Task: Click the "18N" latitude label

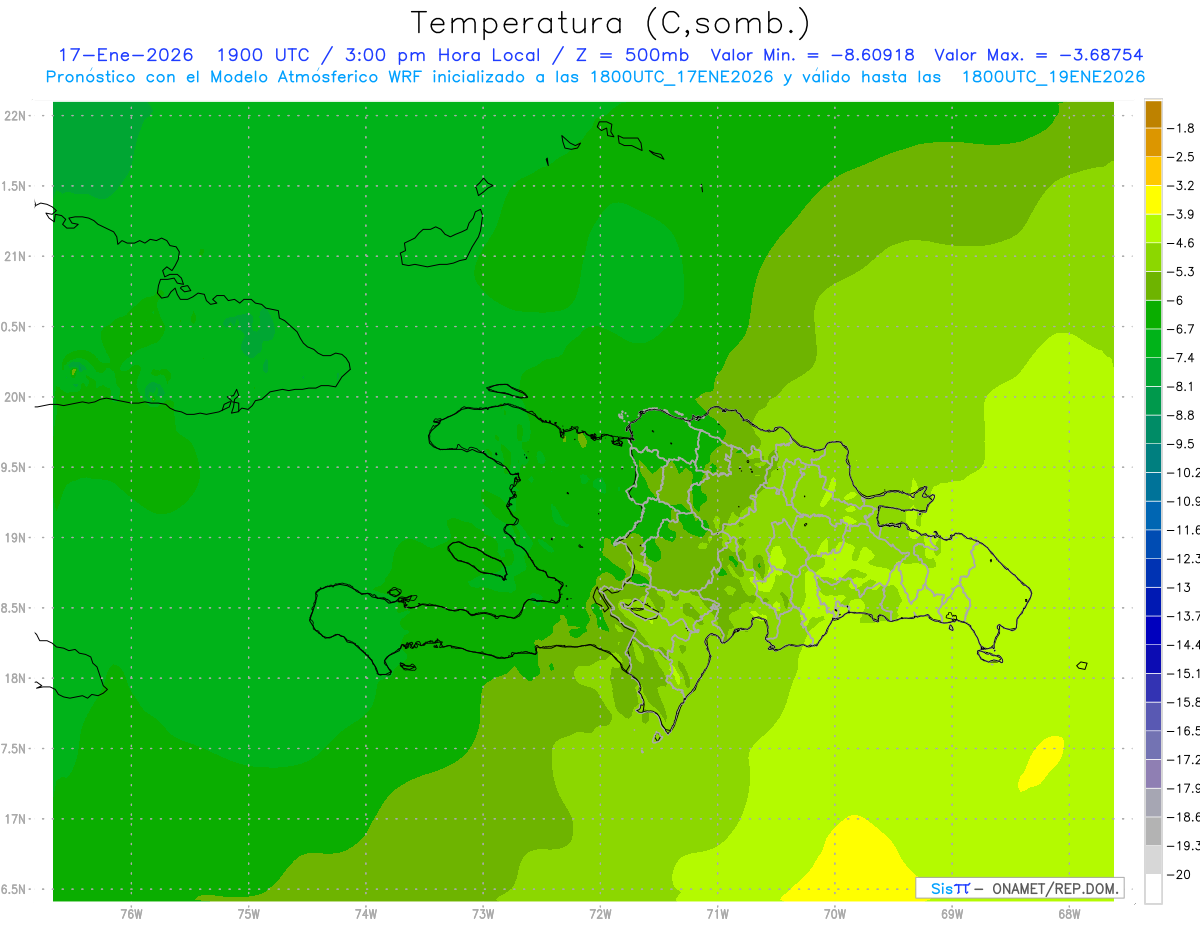Action: 17,678
